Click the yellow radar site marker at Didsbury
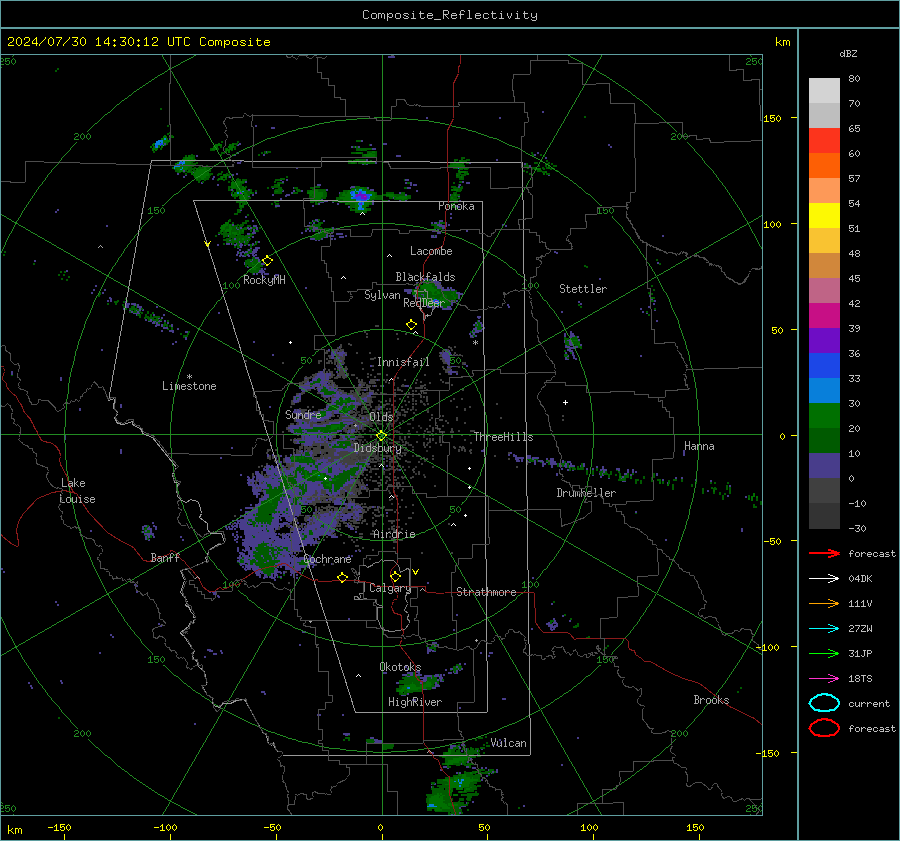This screenshot has height=841, width=900. click(x=382, y=436)
